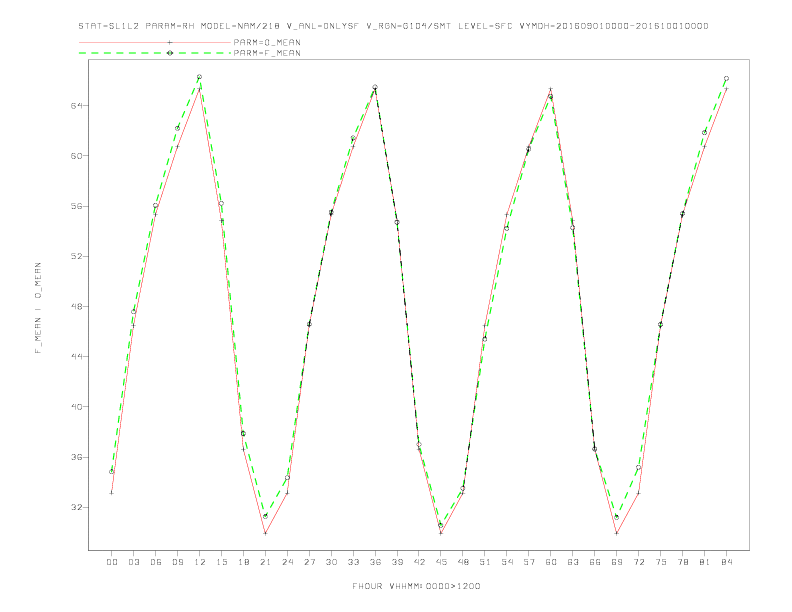The image size is (792, 612).
Task: Click x-axis tick label 24
Action: coord(287,562)
